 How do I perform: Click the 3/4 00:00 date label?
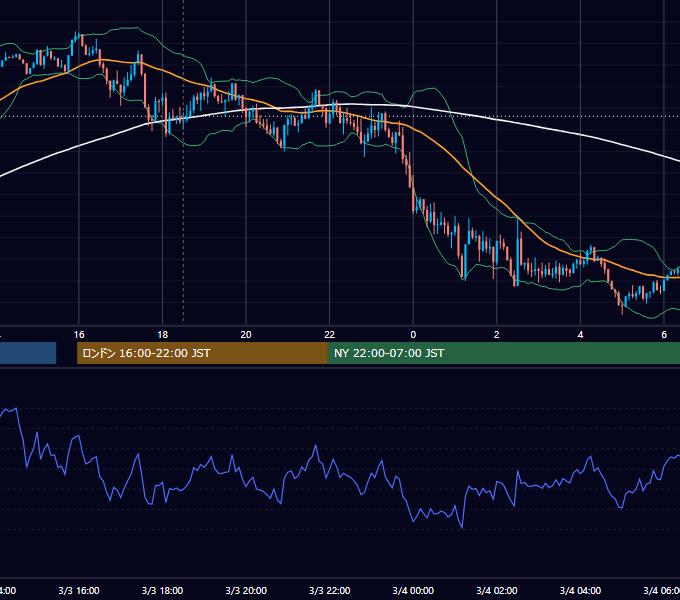[x=413, y=590]
